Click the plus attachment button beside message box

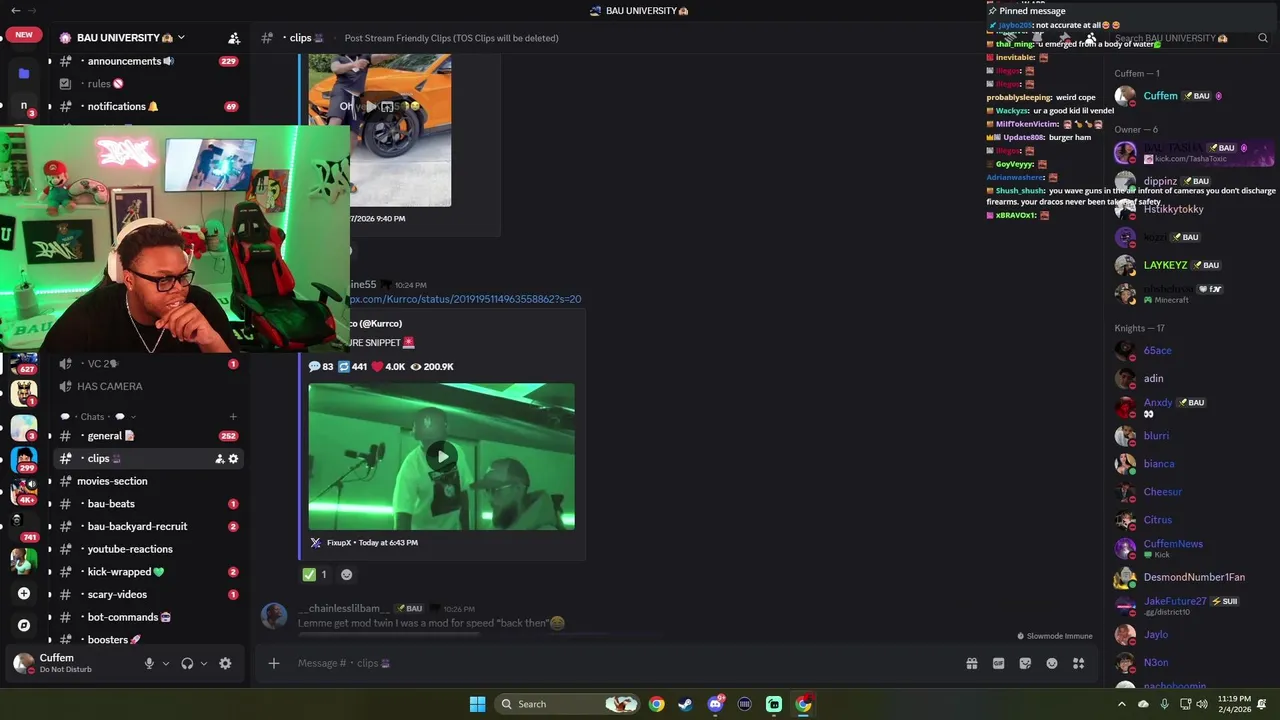click(x=273, y=663)
